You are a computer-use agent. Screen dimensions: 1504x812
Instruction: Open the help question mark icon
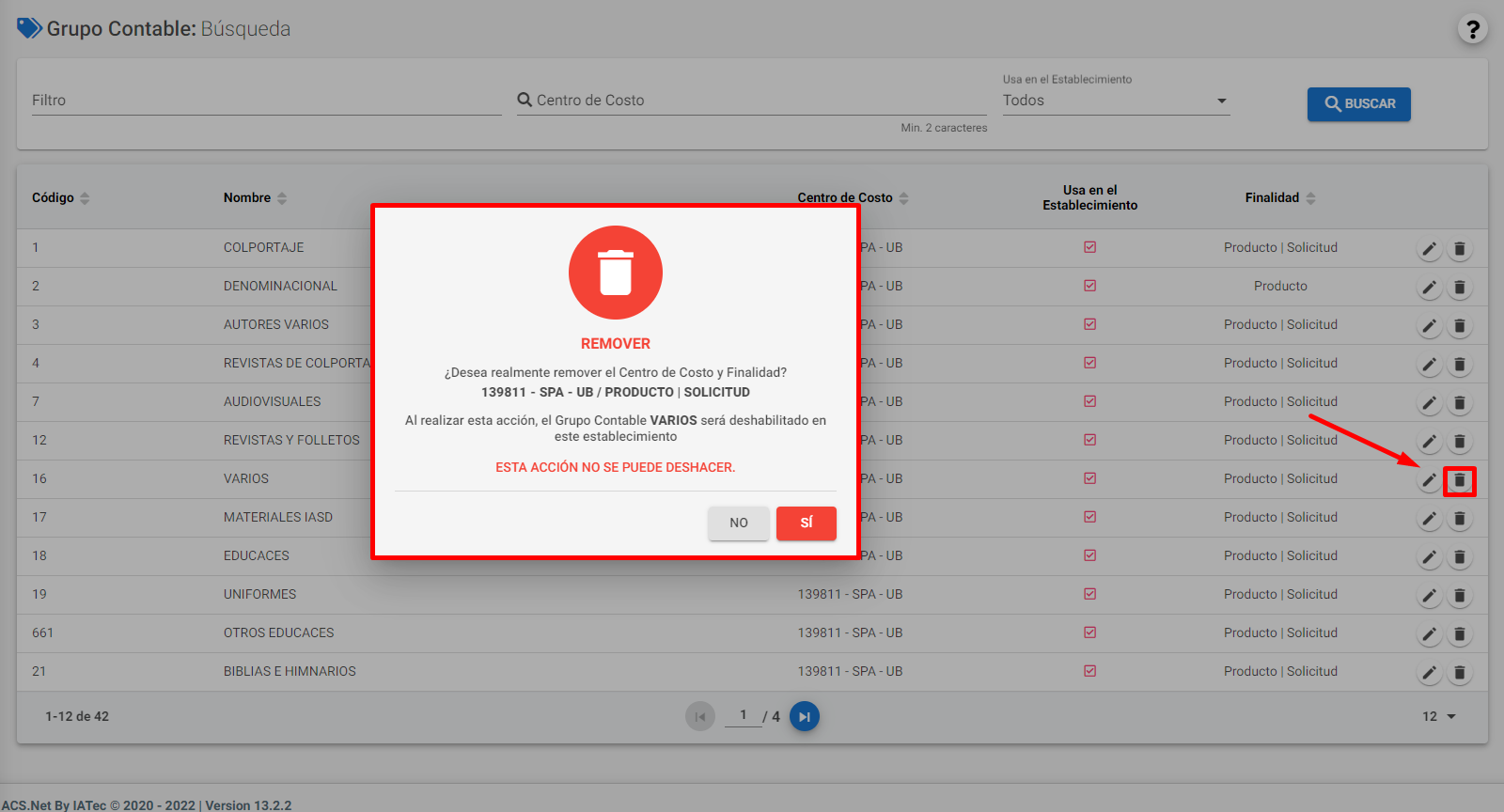(x=1472, y=29)
